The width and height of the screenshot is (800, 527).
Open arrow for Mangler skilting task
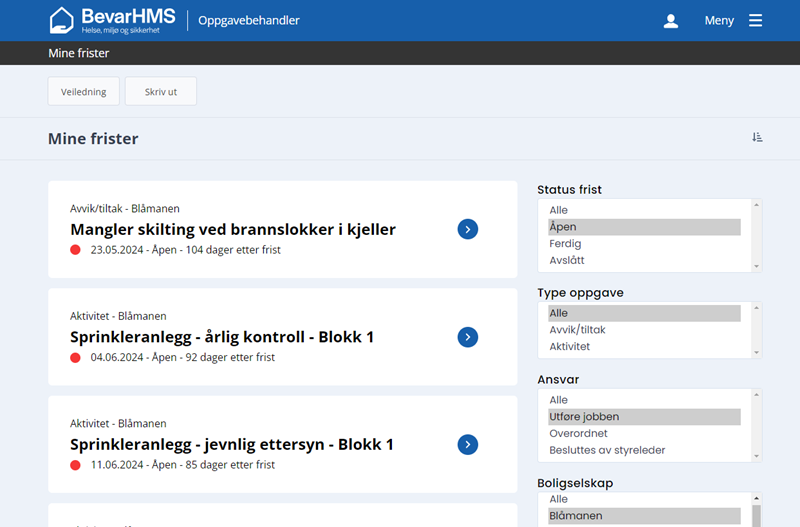(x=468, y=229)
